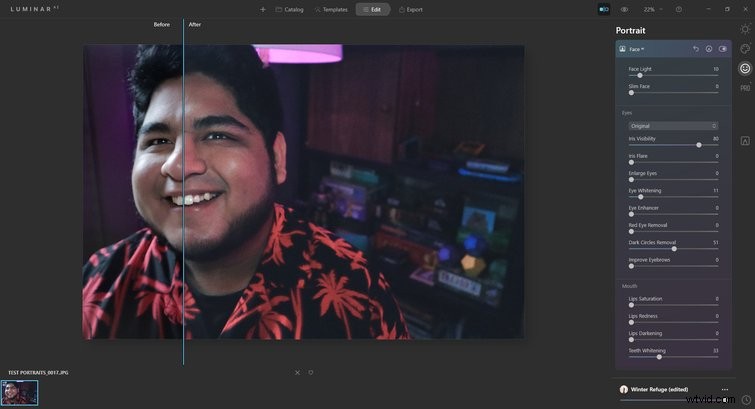Open the Essentials tools sun icon

745,29
